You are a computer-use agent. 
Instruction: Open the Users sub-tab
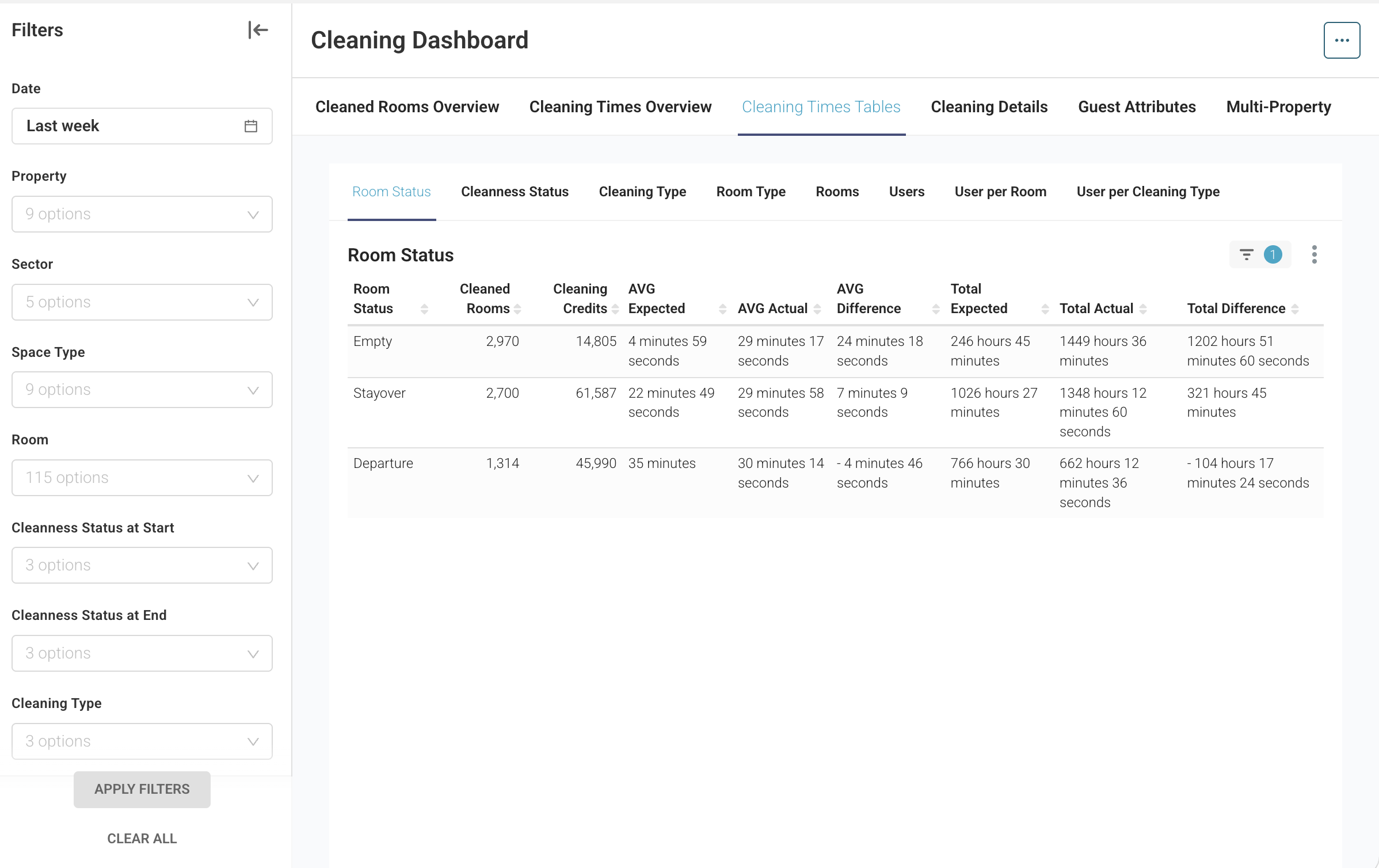[907, 192]
